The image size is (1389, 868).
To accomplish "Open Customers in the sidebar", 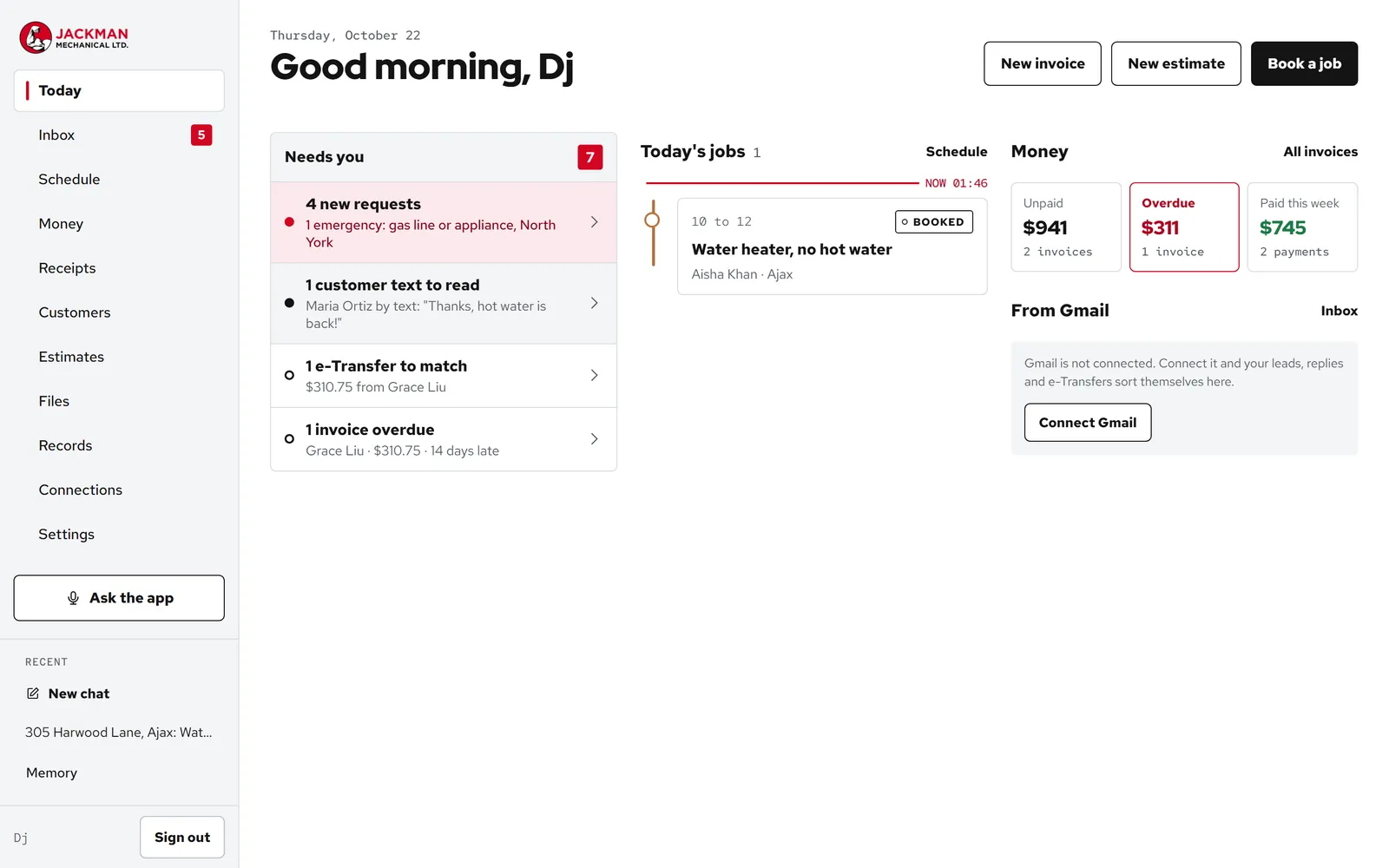I will pos(119,312).
